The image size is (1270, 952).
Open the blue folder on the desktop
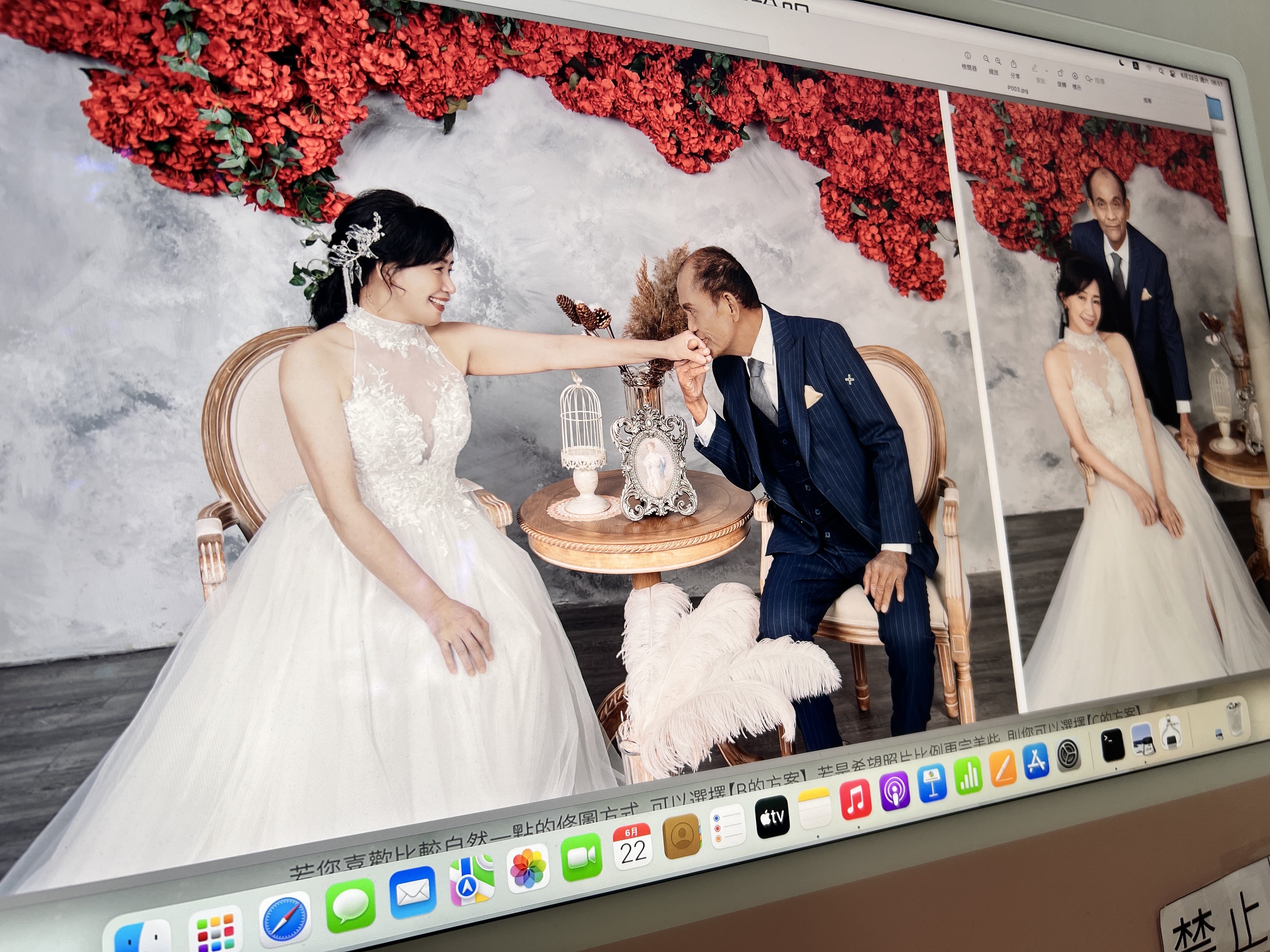(x=1216, y=109)
